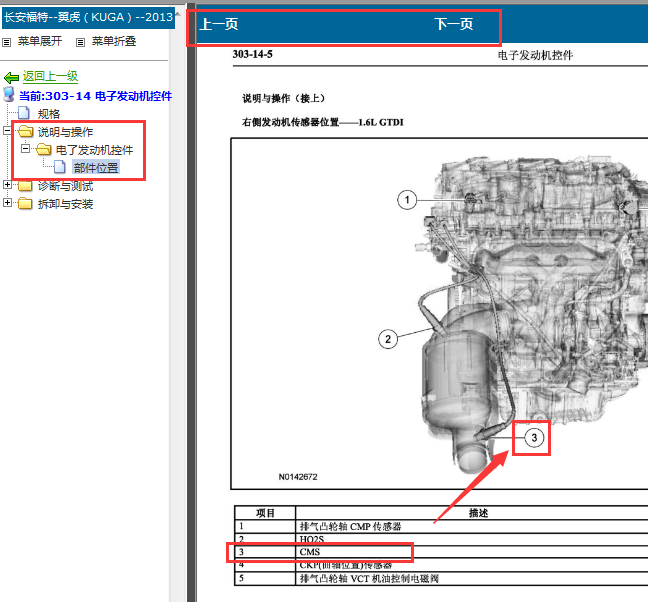
Task: Select 电了发动机控件 tree item
Action: pyautogui.click(x=94, y=150)
